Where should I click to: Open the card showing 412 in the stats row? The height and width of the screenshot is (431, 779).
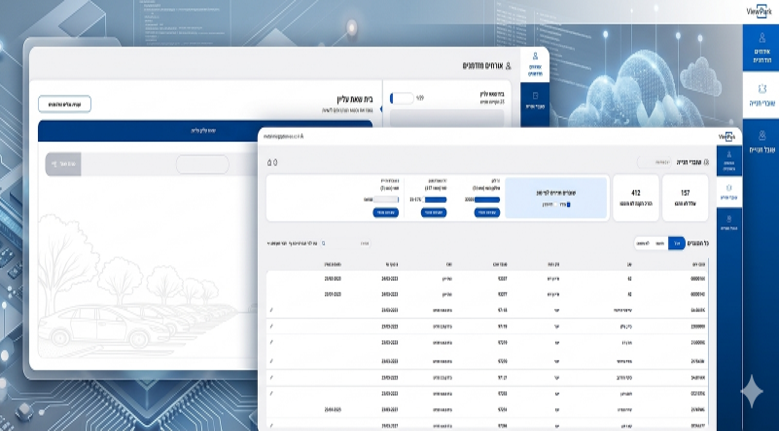(x=634, y=195)
